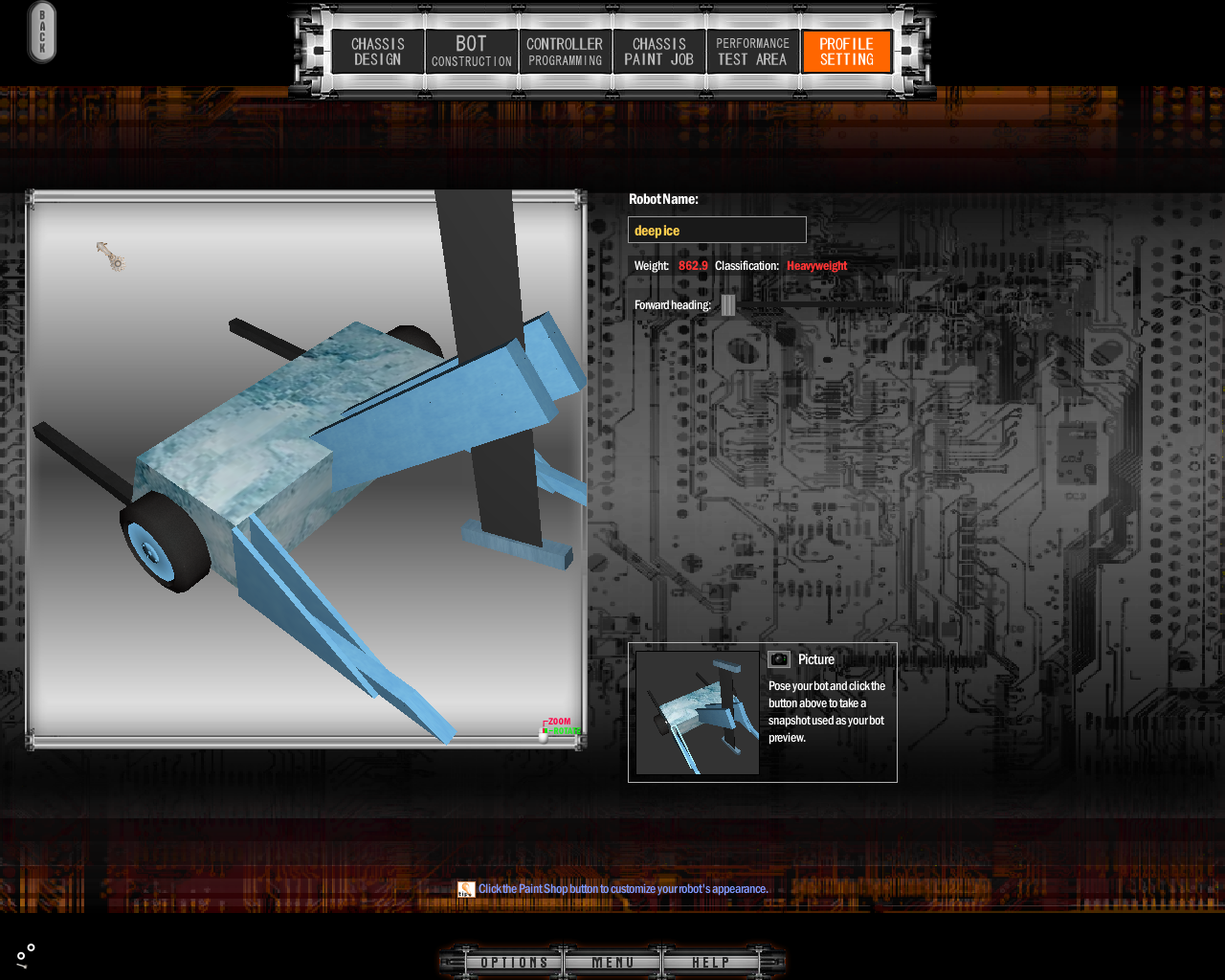Image resolution: width=1225 pixels, height=980 pixels.
Task: Open the HELP button
Action: coord(711,963)
